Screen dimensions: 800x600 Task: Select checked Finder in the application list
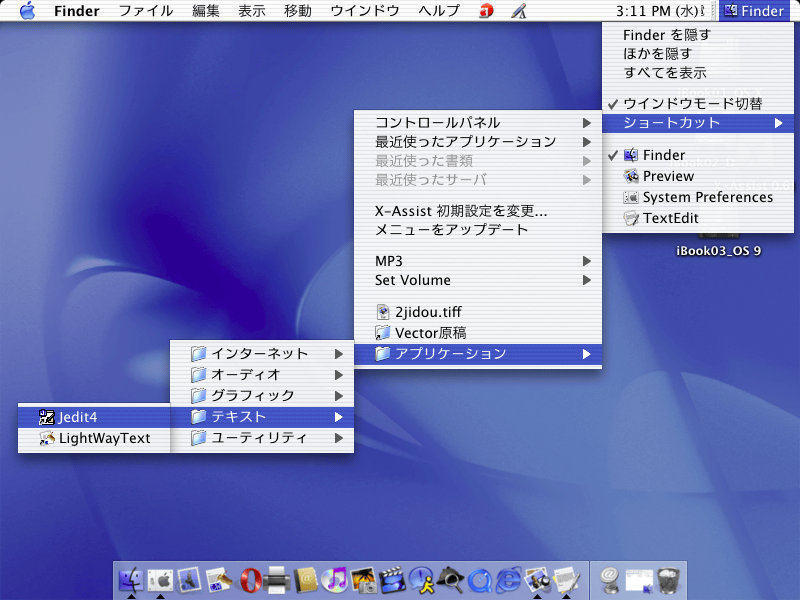(x=698, y=155)
